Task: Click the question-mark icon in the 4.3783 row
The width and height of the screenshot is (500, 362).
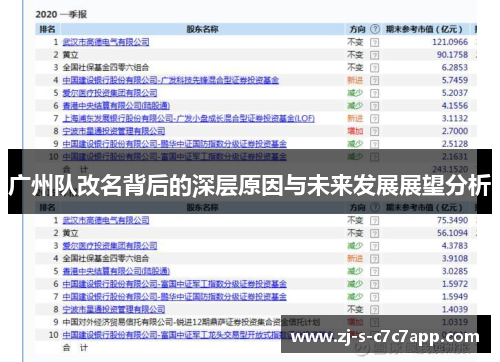Action: (375, 246)
